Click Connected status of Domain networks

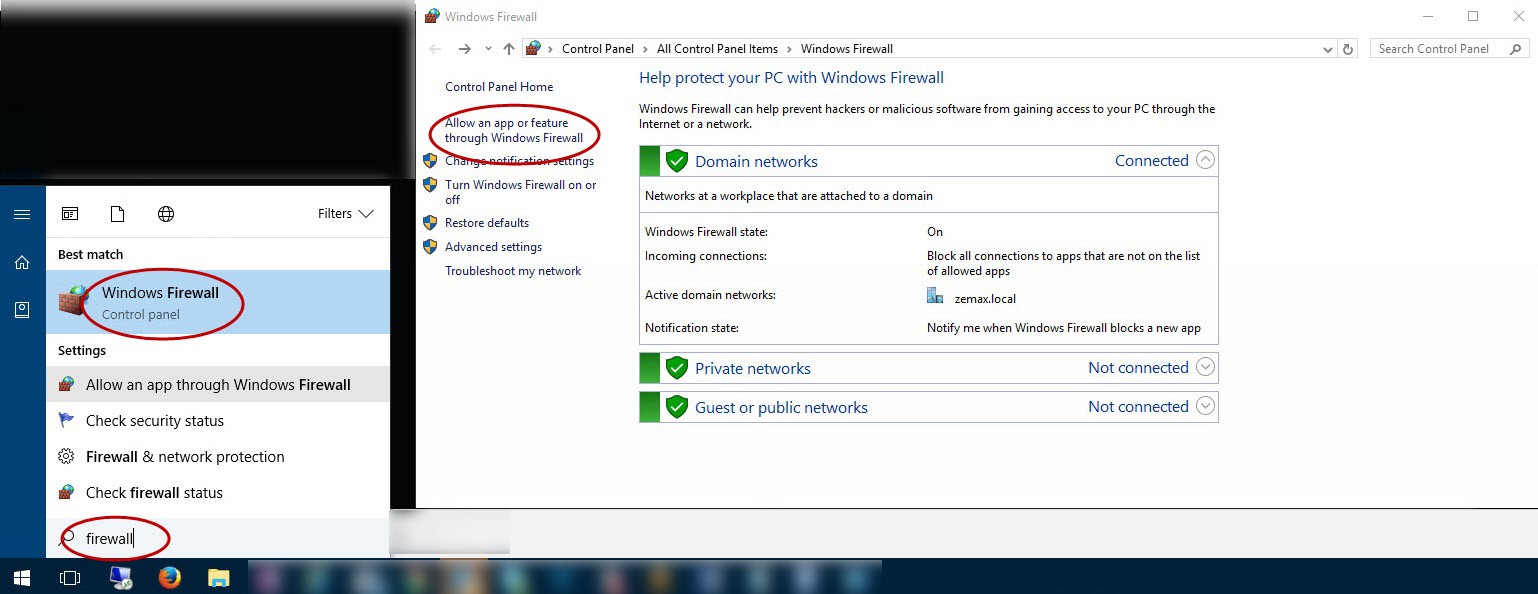point(1152,161)
